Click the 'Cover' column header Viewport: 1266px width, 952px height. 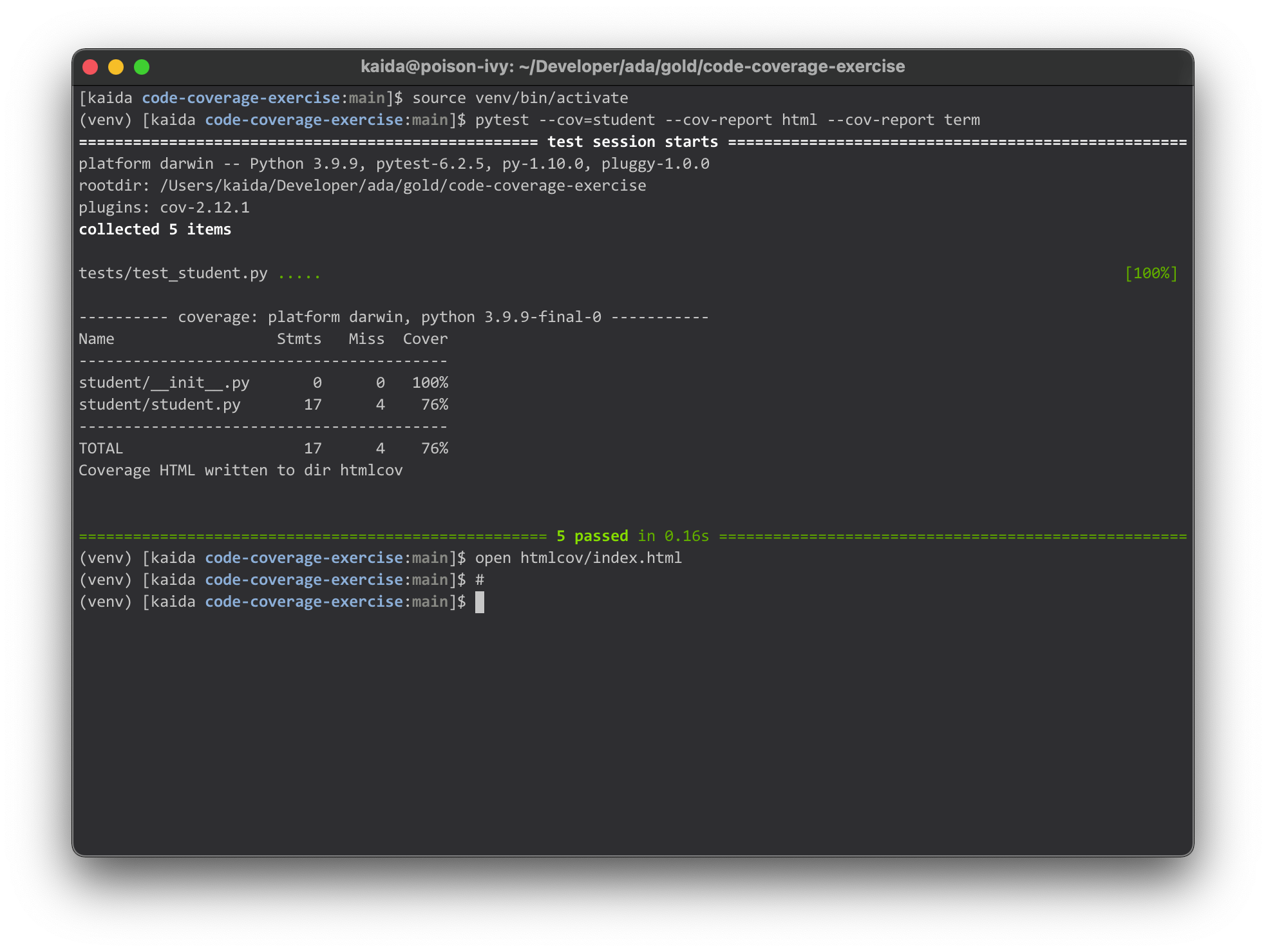425,339
